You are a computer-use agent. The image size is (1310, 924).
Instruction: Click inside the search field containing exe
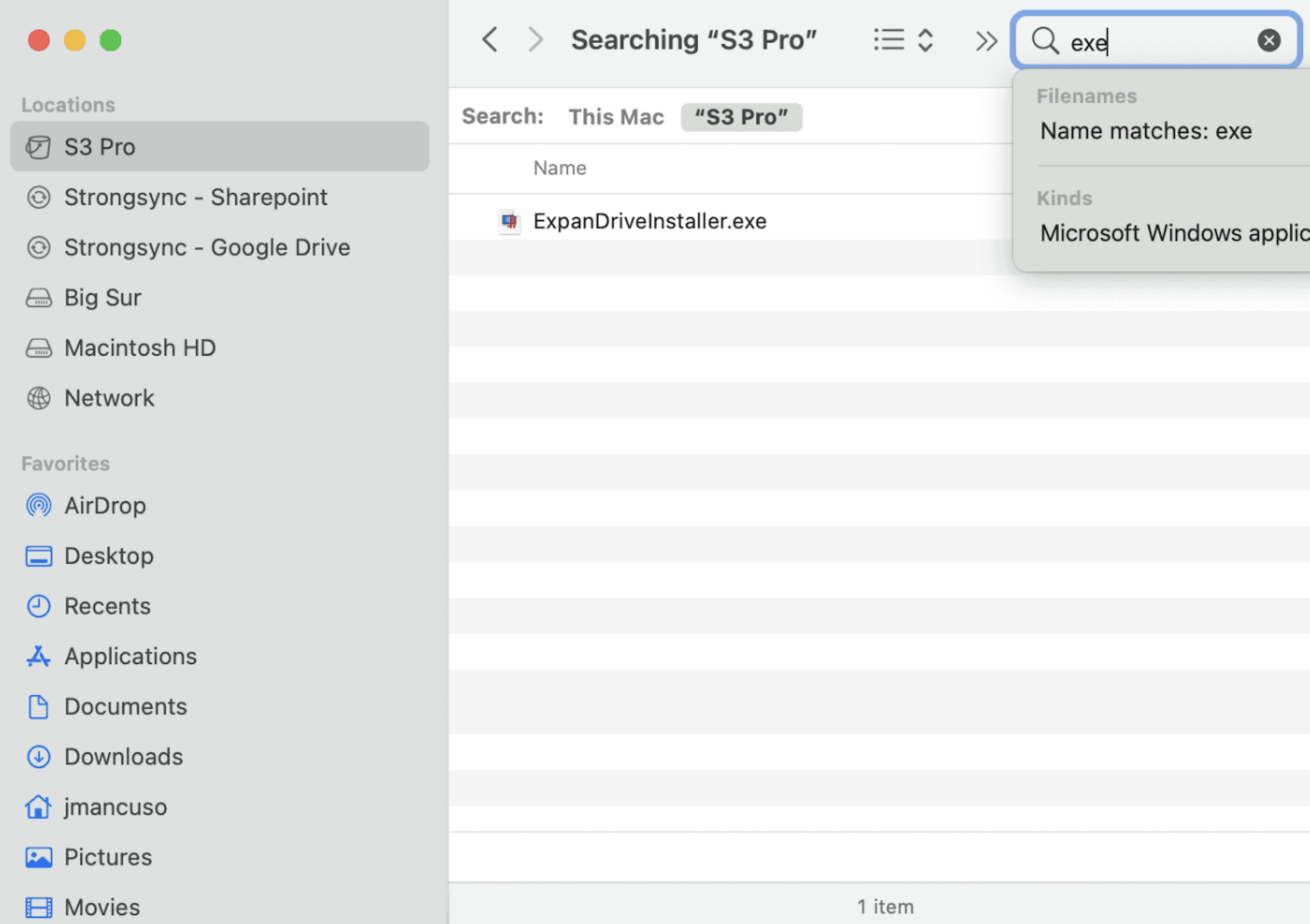coord(1158,42)
